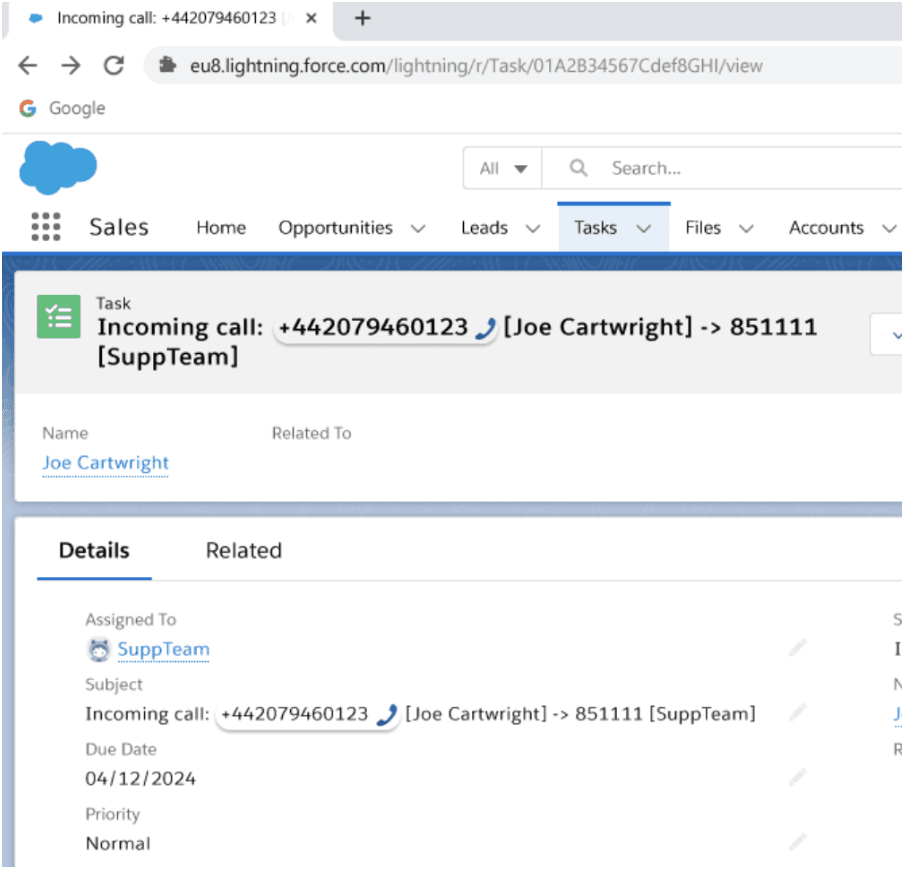This screenshot has height=869, width=904.
Task: Reload the page with the refresh icon
Action: coord(114,66)
